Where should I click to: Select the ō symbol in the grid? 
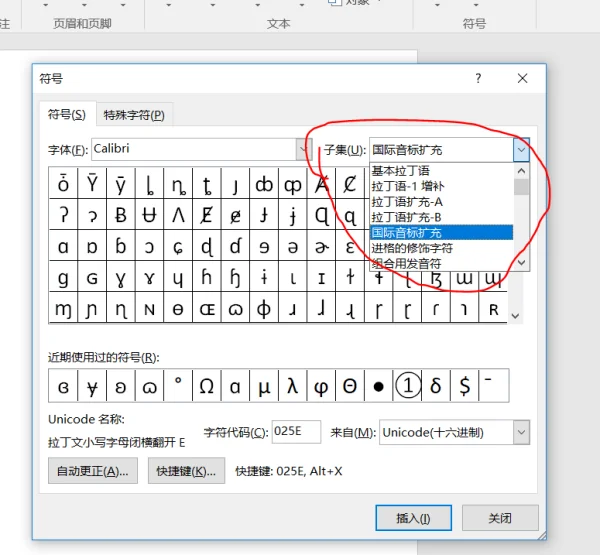pos(63,184)
